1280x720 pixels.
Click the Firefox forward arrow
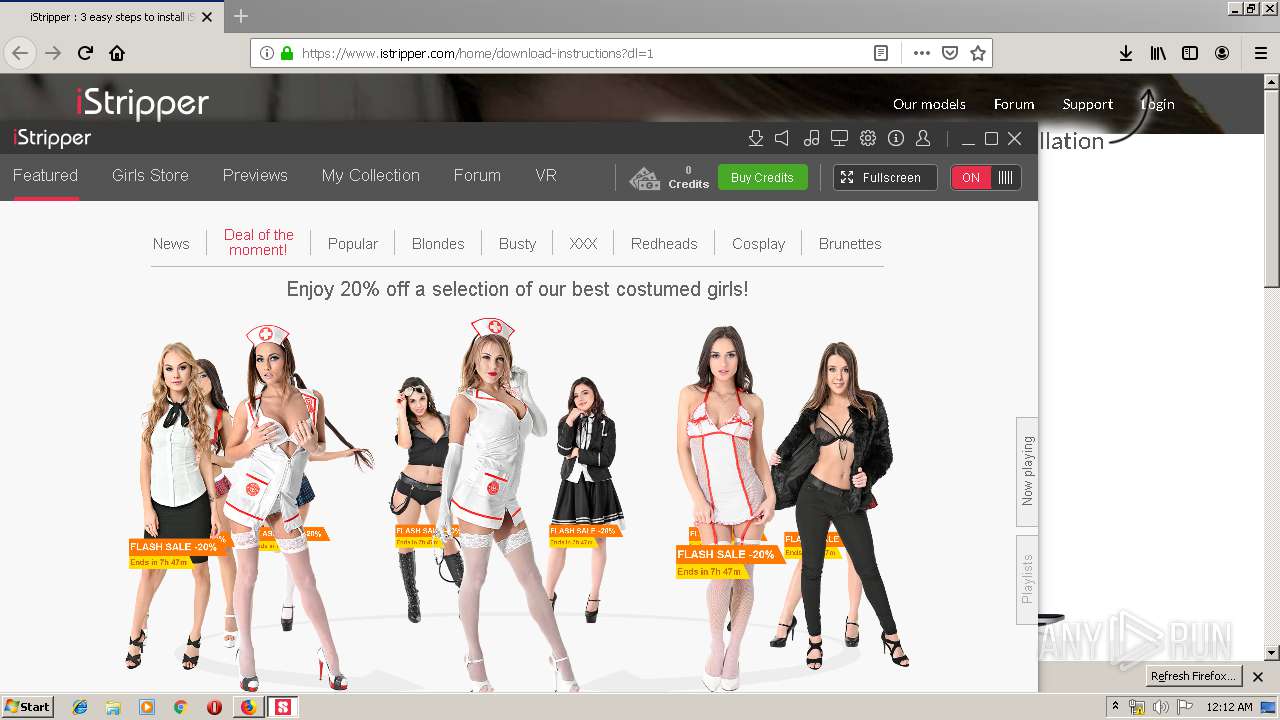[53, 53]
